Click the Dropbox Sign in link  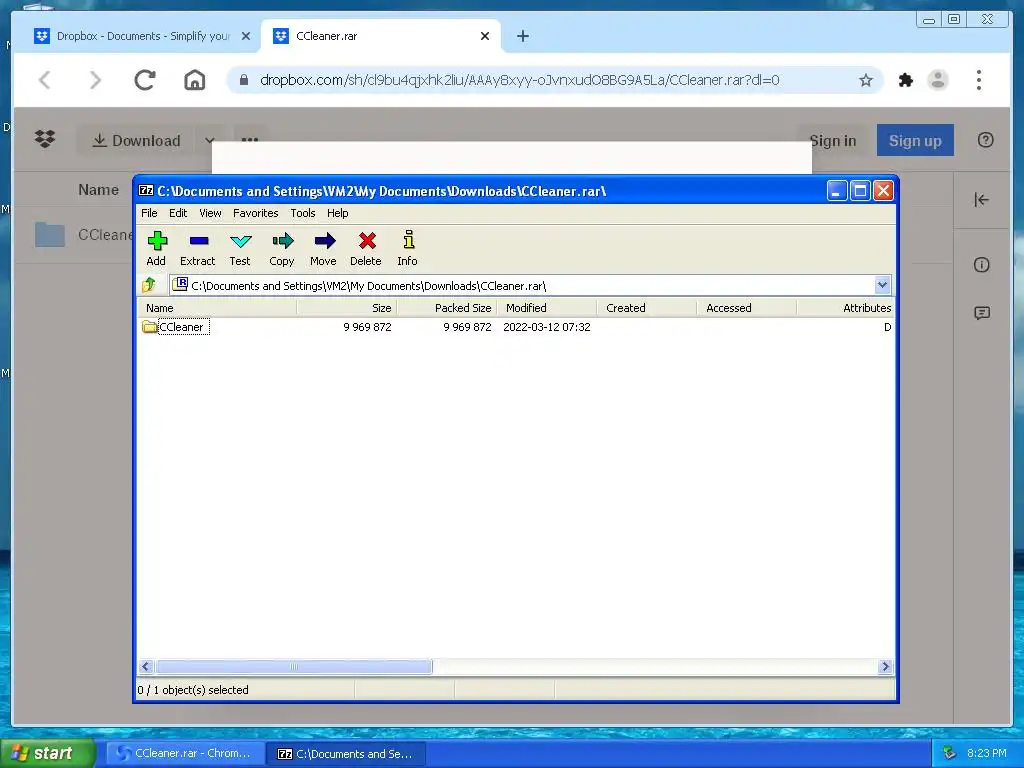coord(833,140)
